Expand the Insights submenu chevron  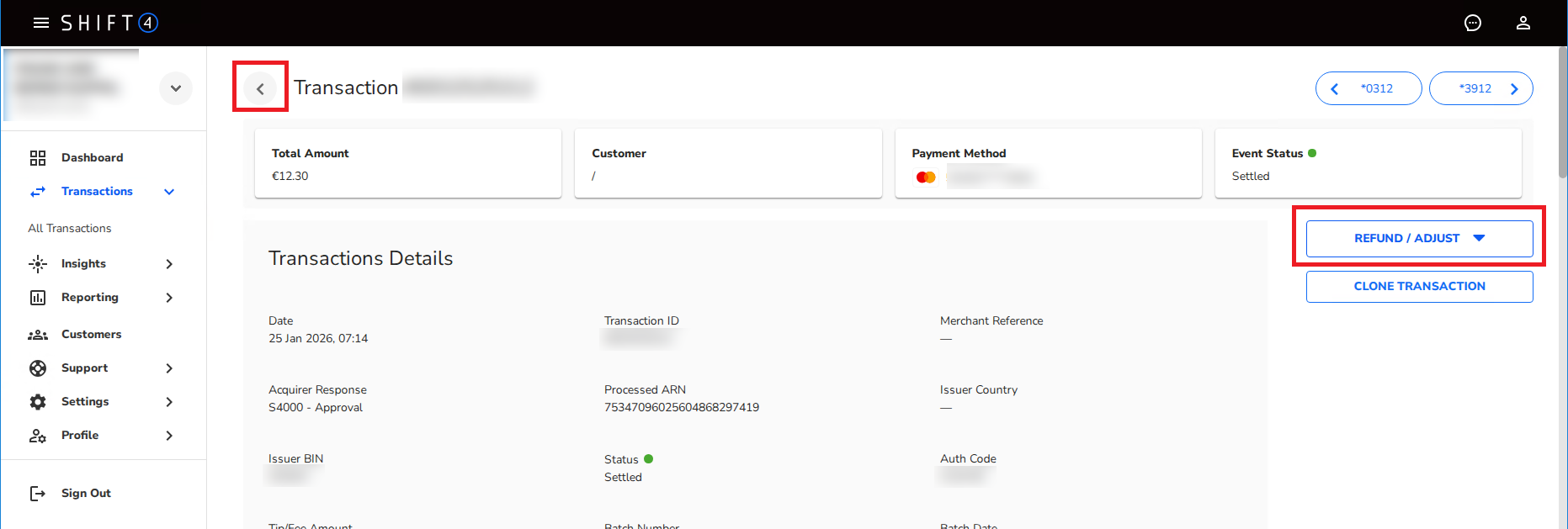[169, 264]
